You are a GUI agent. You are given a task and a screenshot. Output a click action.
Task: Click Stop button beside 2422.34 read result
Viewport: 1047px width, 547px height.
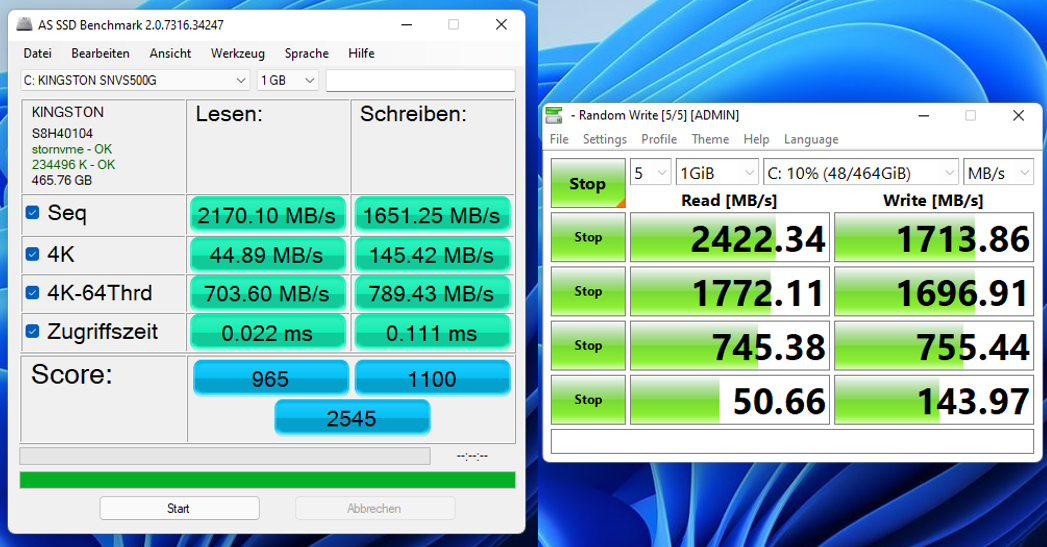coord(588,237)
